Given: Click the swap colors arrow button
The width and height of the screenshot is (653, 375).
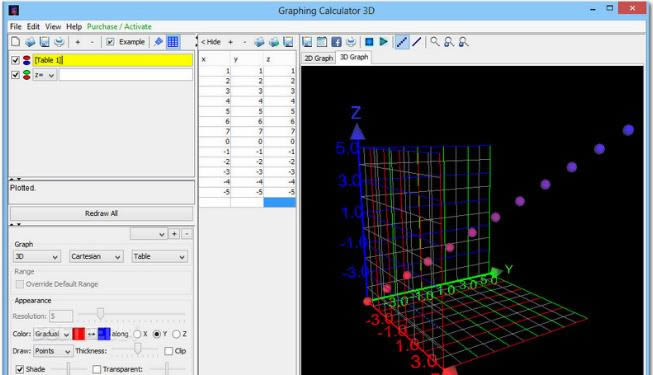Looking at the screenshot, I should pos(92,334).
